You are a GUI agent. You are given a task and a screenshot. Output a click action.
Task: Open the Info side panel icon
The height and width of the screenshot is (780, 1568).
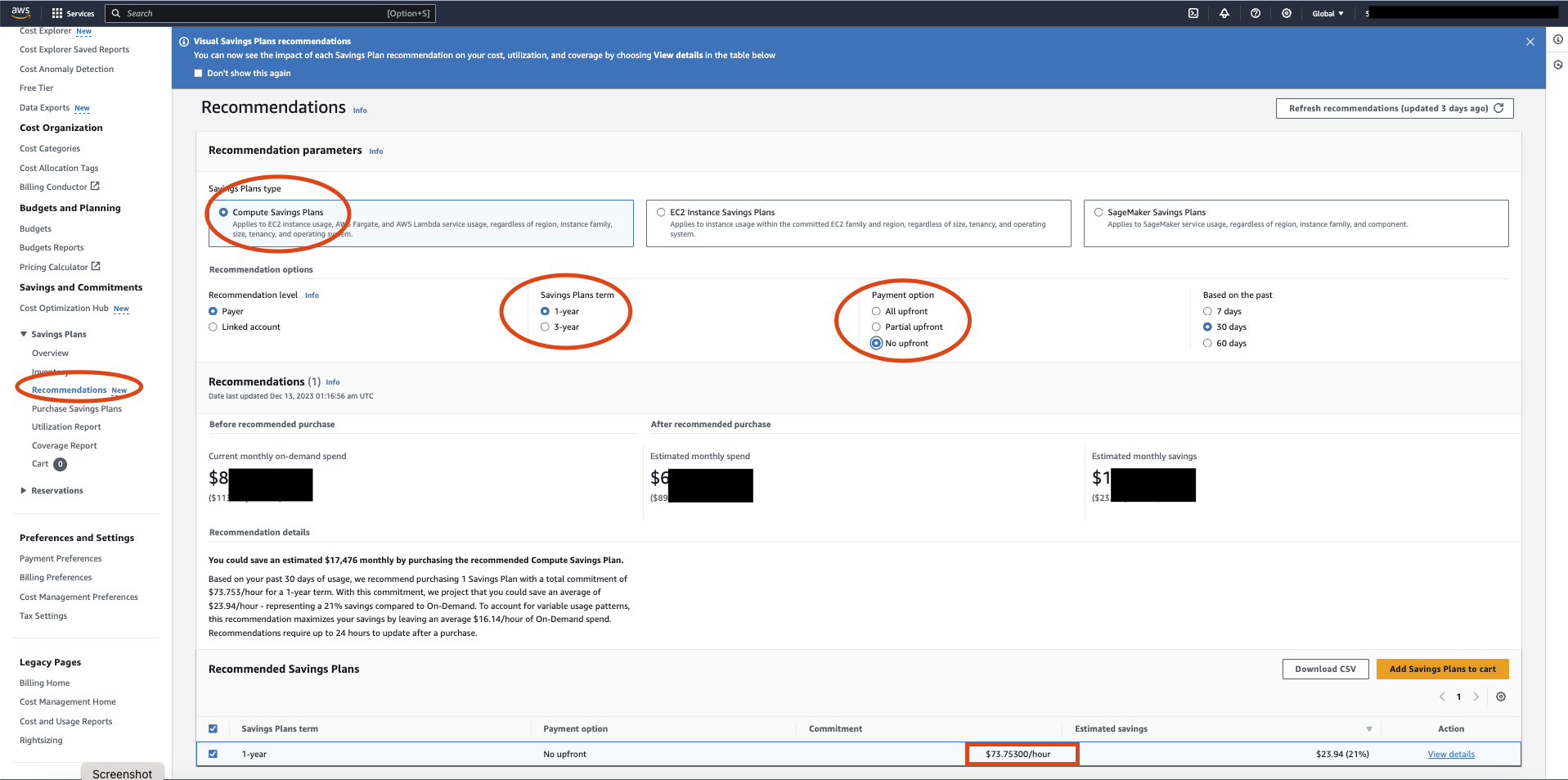[x=1557, y=39]
